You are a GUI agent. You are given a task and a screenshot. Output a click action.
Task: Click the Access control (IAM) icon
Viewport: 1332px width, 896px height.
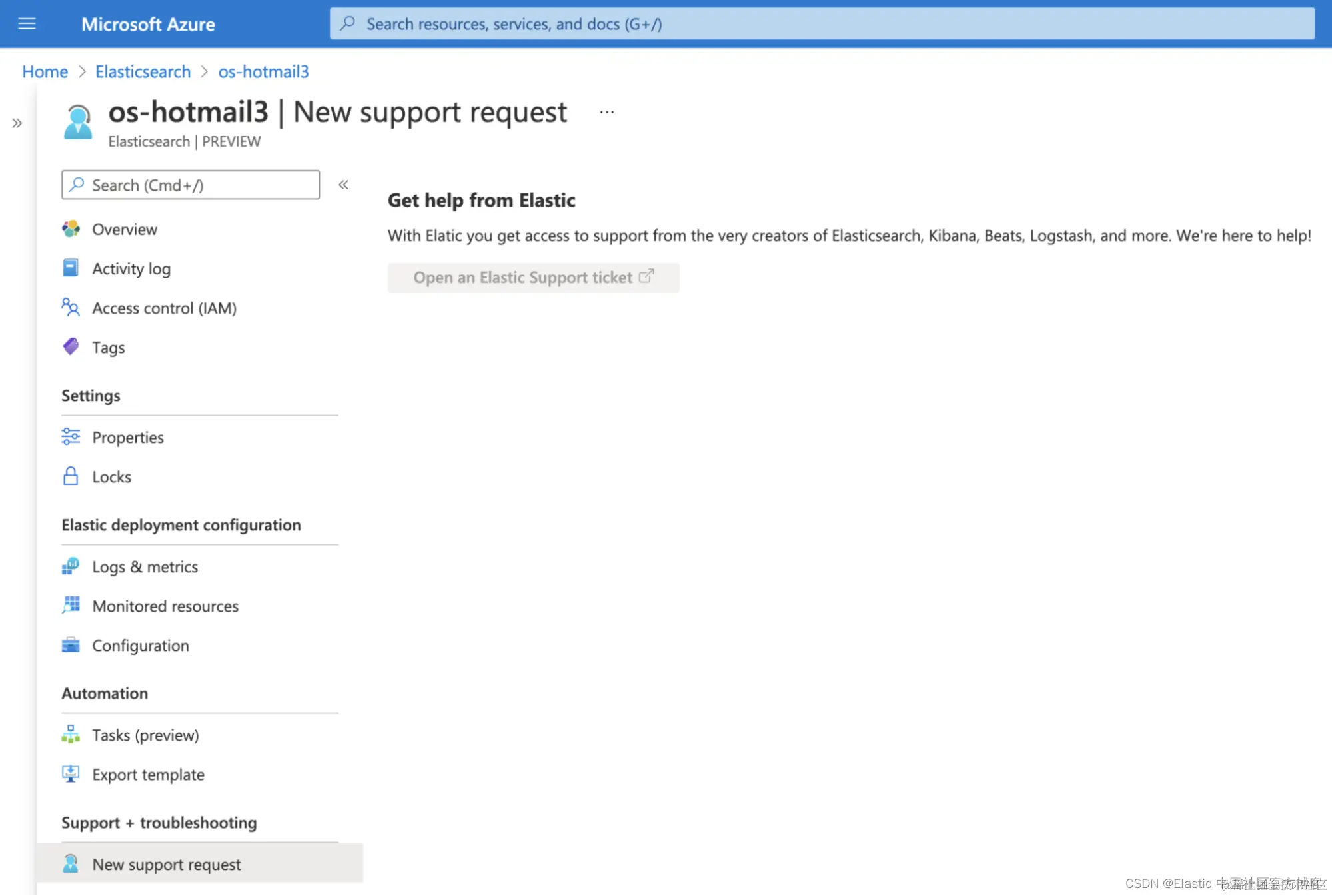coord(71,308)
